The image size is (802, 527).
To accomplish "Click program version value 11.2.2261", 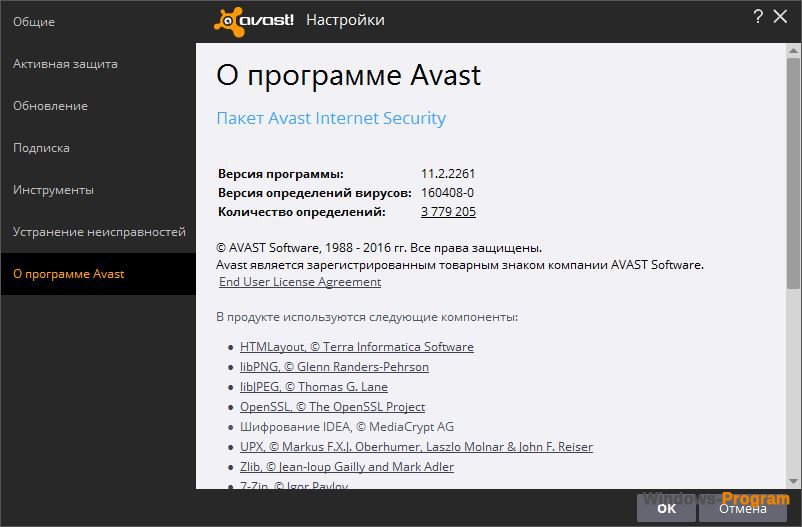I will (448, 173).
